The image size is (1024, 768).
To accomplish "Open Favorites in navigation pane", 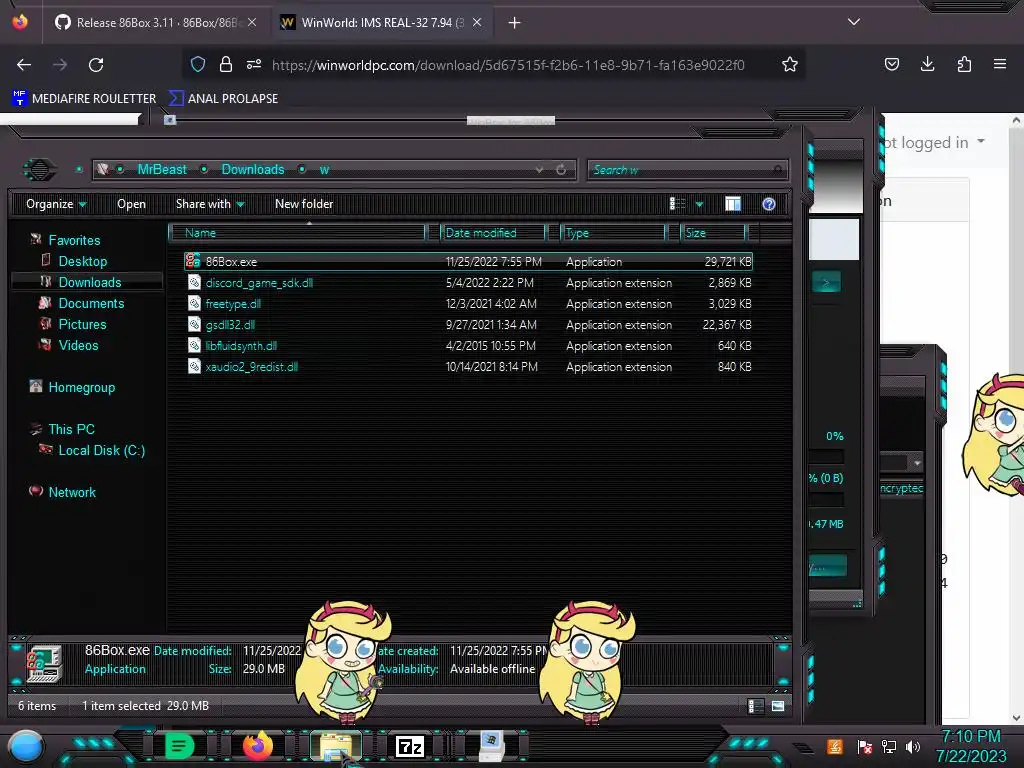I will pos(65,240).
